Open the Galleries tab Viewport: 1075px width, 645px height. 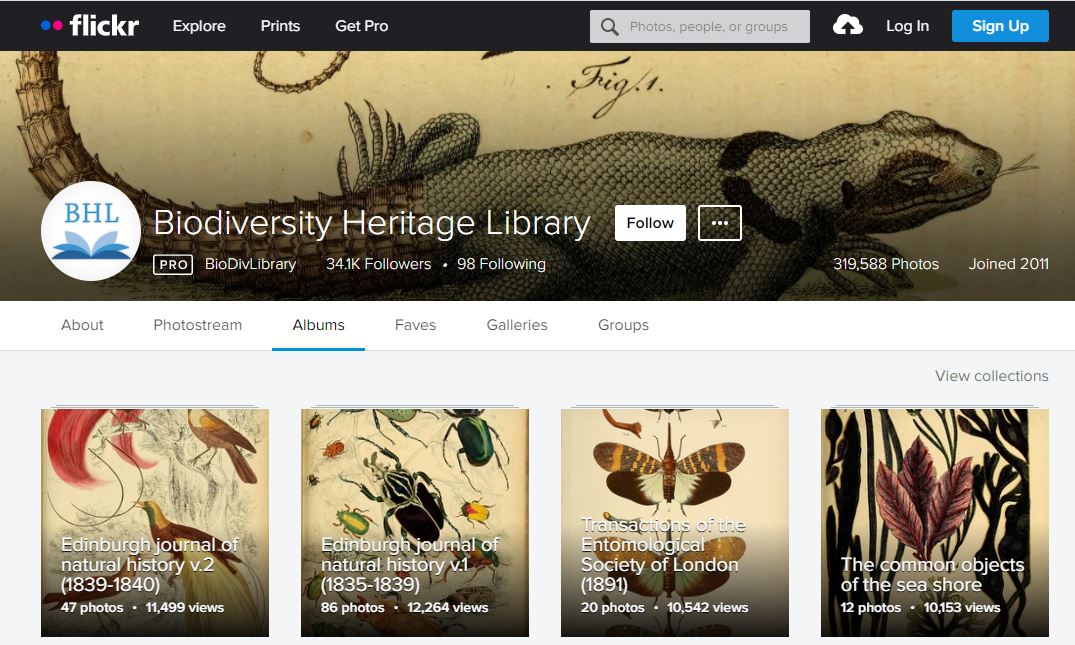516,324
